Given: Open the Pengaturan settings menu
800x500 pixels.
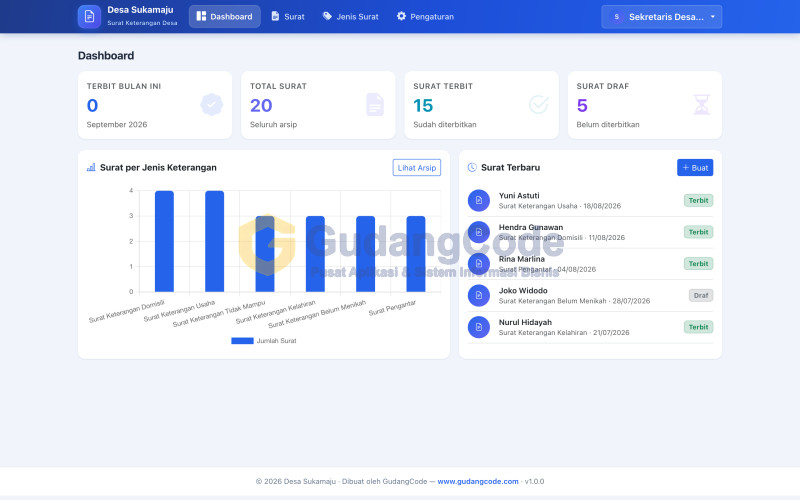Looking at the screenshot, I should (425, 16).
